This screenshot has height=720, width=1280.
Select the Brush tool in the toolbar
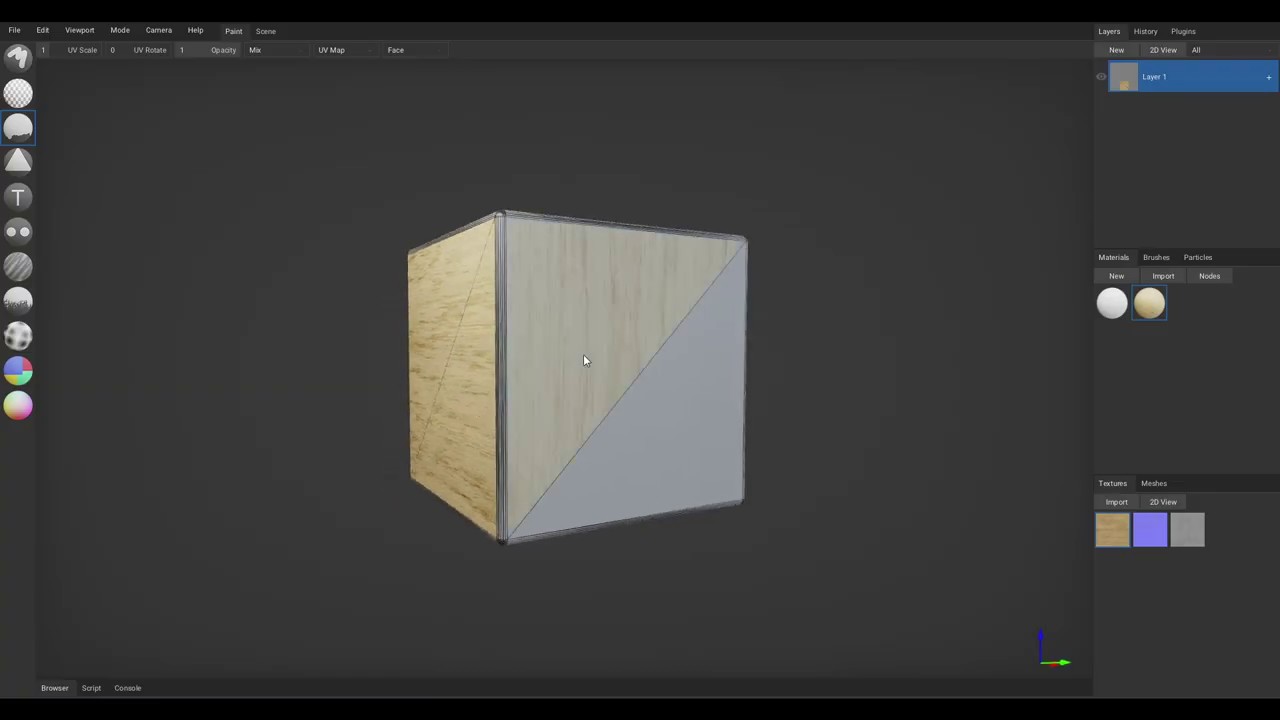[x=18, y=59]
